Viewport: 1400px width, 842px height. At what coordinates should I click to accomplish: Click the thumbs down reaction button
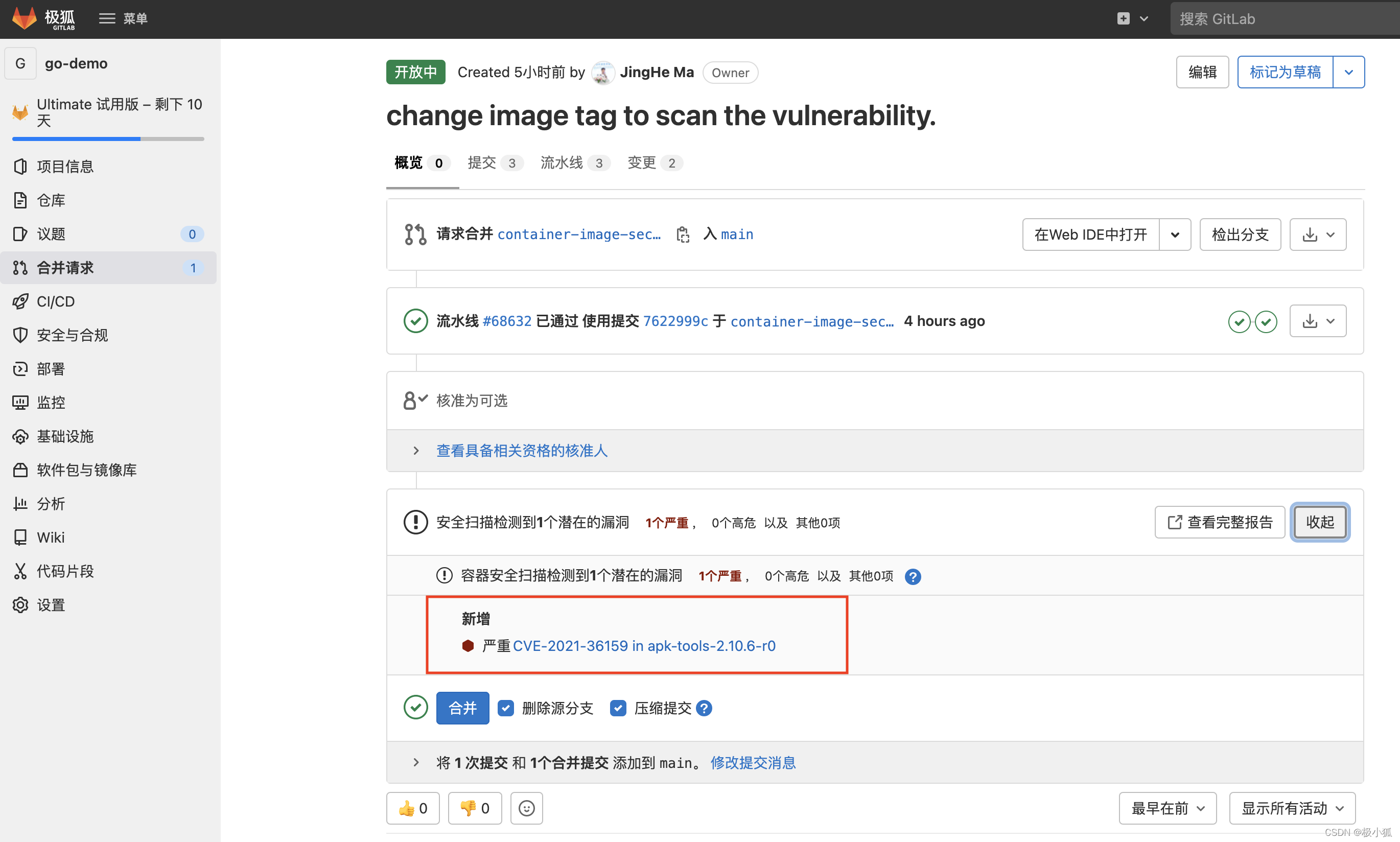coord(475,807)
